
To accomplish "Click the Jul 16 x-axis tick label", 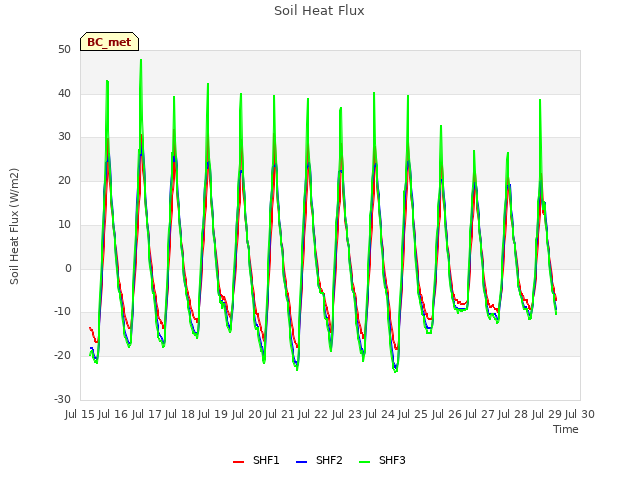I will coord(113,414).
